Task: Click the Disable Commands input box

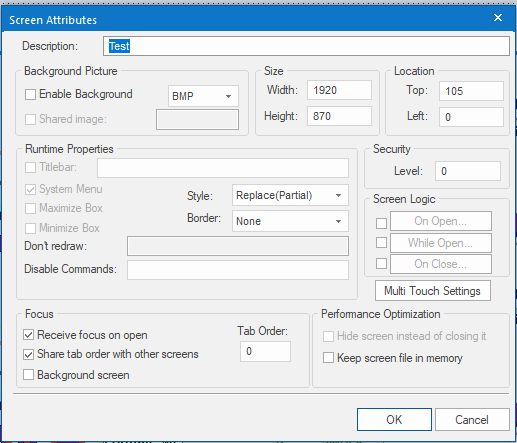Action: click(238, 270)
